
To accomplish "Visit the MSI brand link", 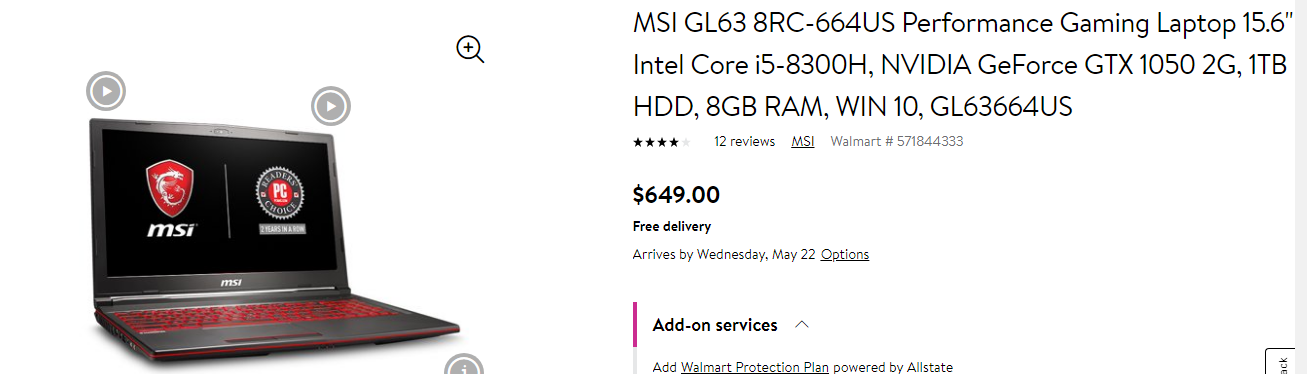I will coord(803,141).
